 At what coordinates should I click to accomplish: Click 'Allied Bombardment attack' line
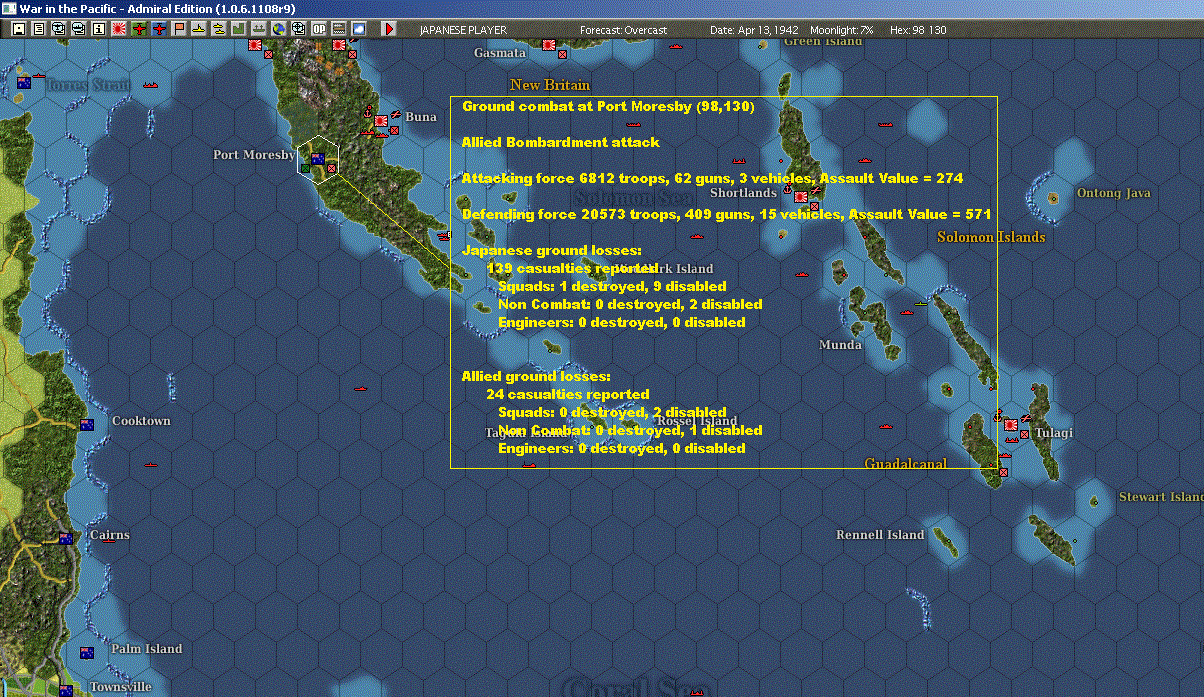coord(560,142)
